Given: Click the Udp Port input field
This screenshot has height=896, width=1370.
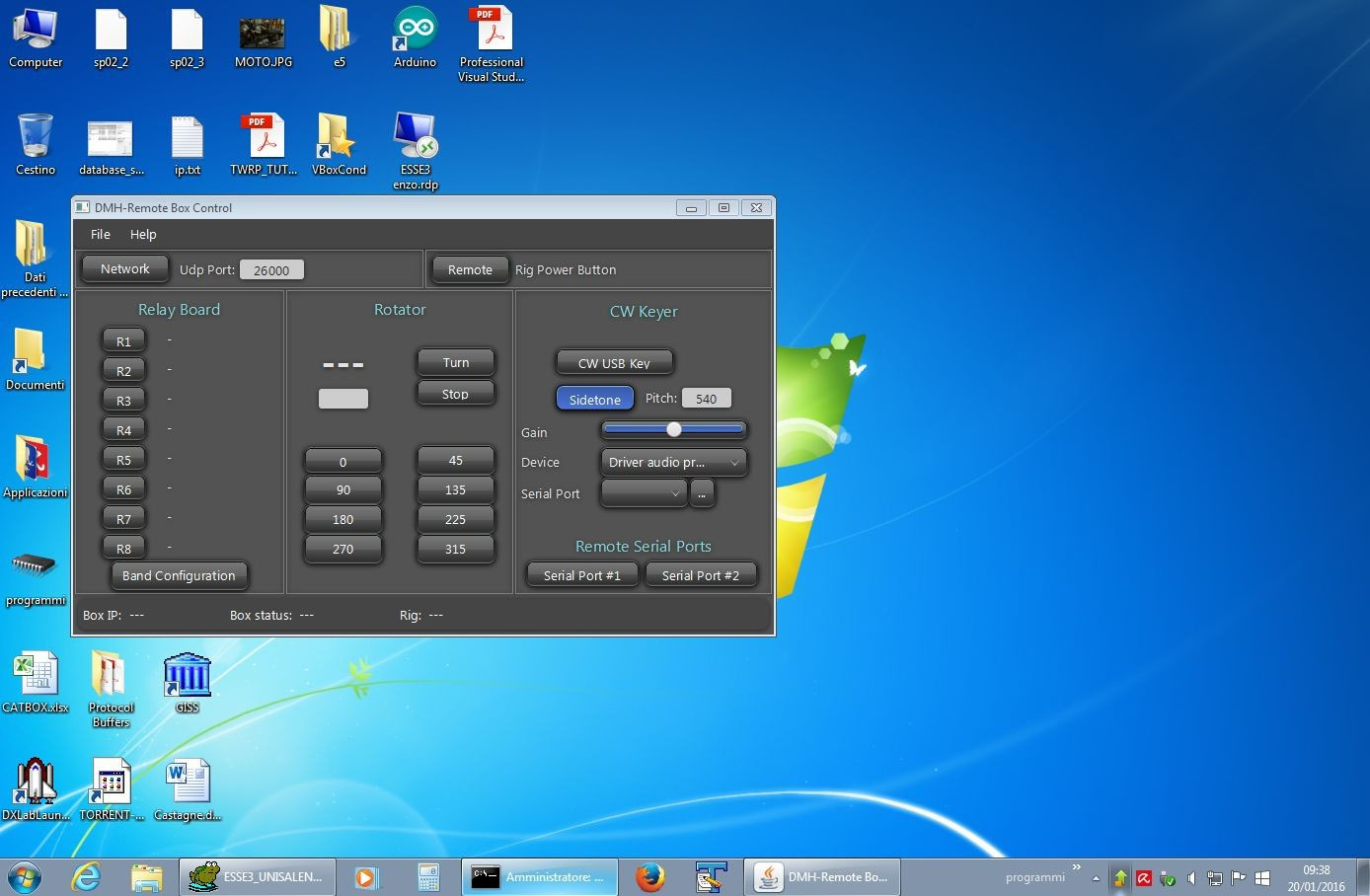Looking at the screenshot, I should coord(271,268).
